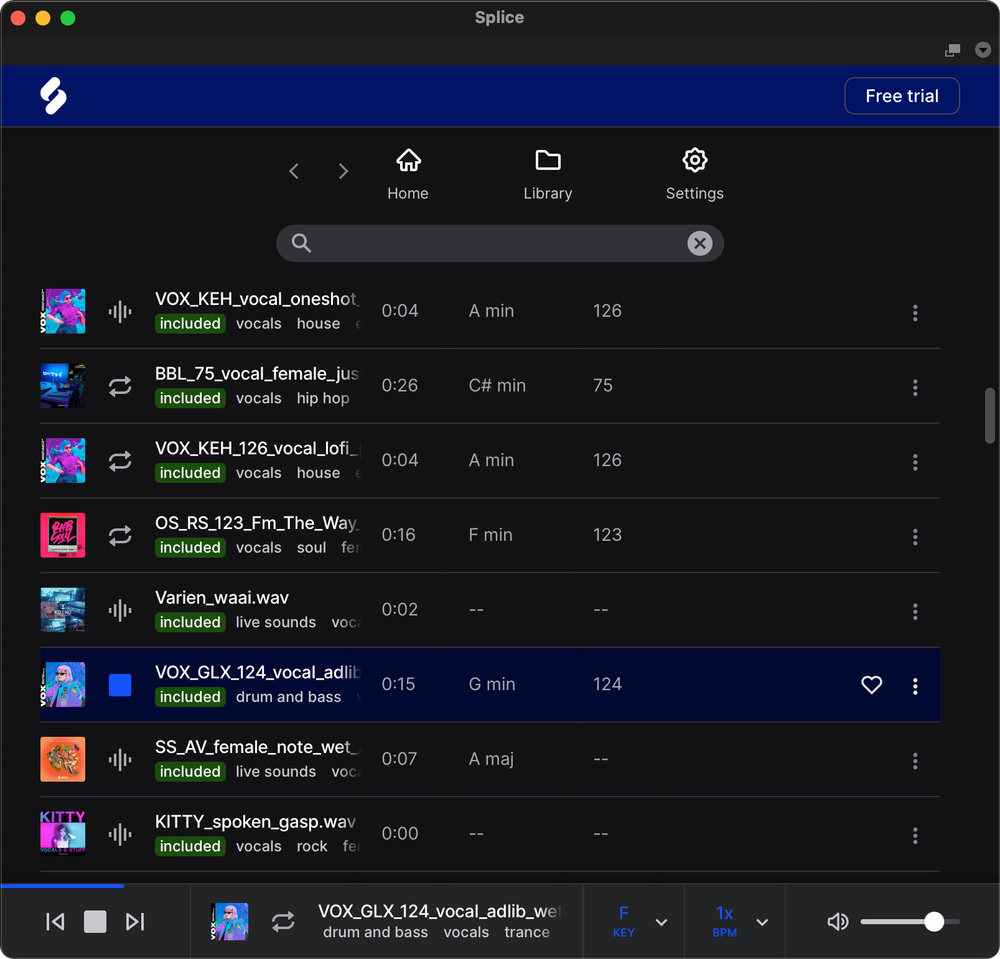
Task: Open the Library tab
Action: pos(548,175)
